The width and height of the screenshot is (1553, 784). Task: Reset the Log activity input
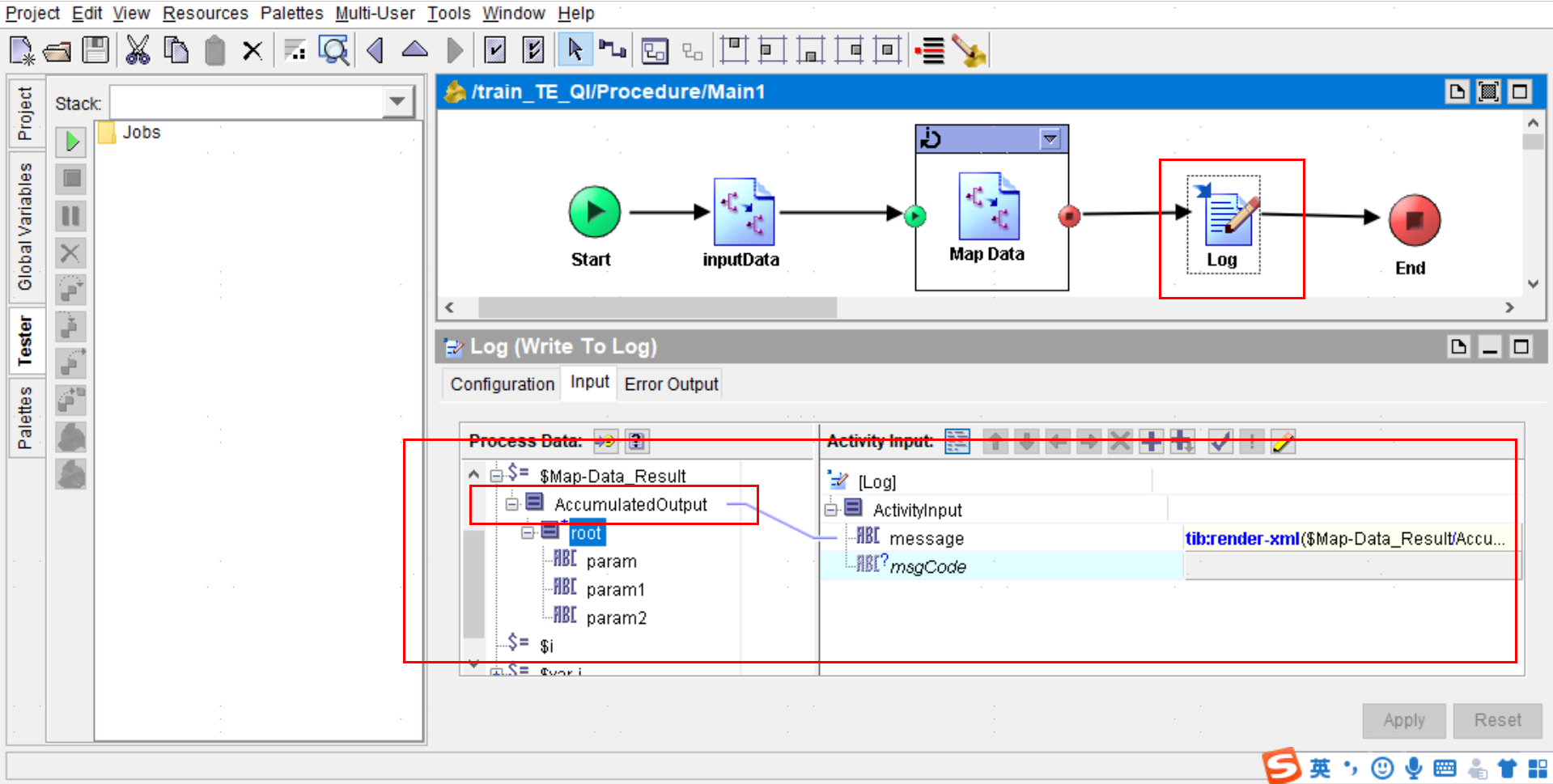1496,720
